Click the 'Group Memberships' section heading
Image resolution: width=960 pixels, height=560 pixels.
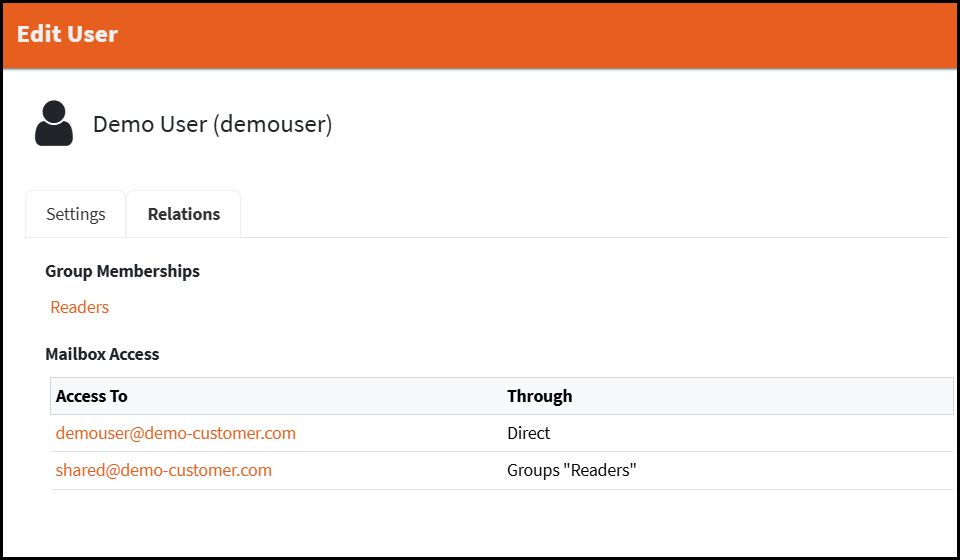[122, 271]
